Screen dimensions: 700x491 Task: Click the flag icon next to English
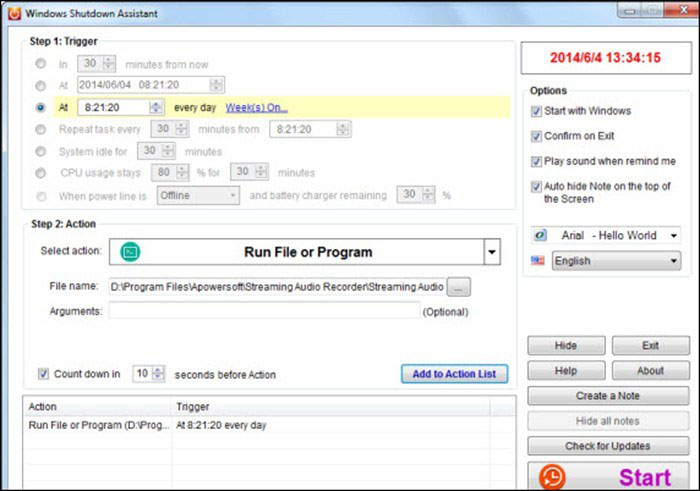tap(539, 261)
